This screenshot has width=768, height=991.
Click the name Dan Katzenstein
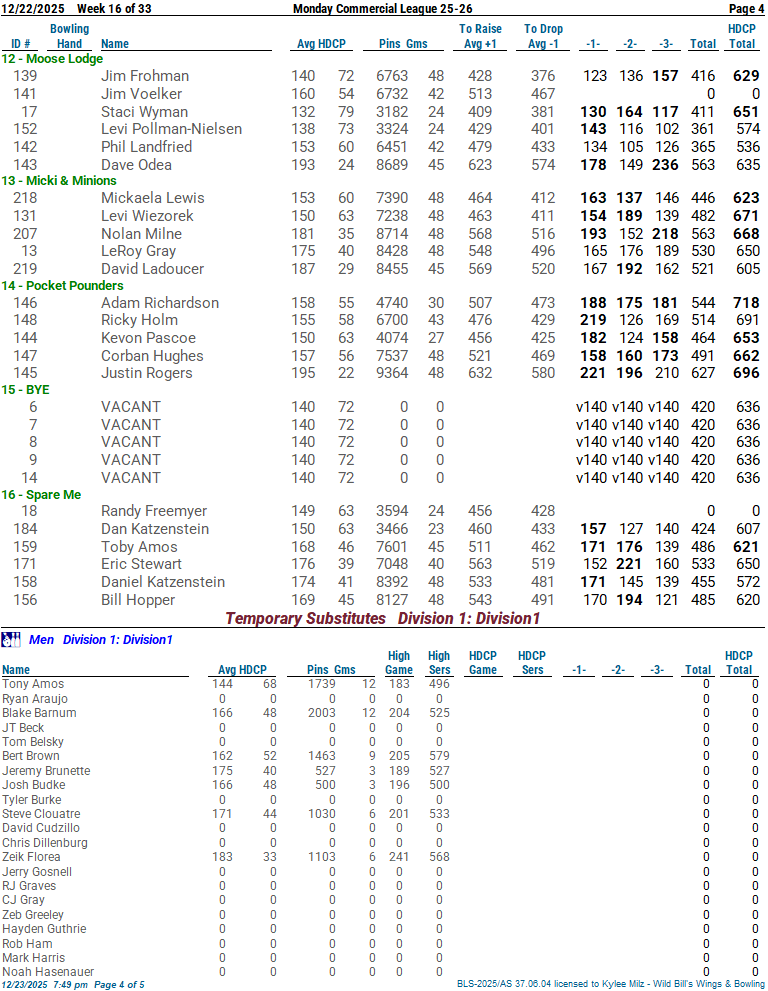click(x=155, y=529)
